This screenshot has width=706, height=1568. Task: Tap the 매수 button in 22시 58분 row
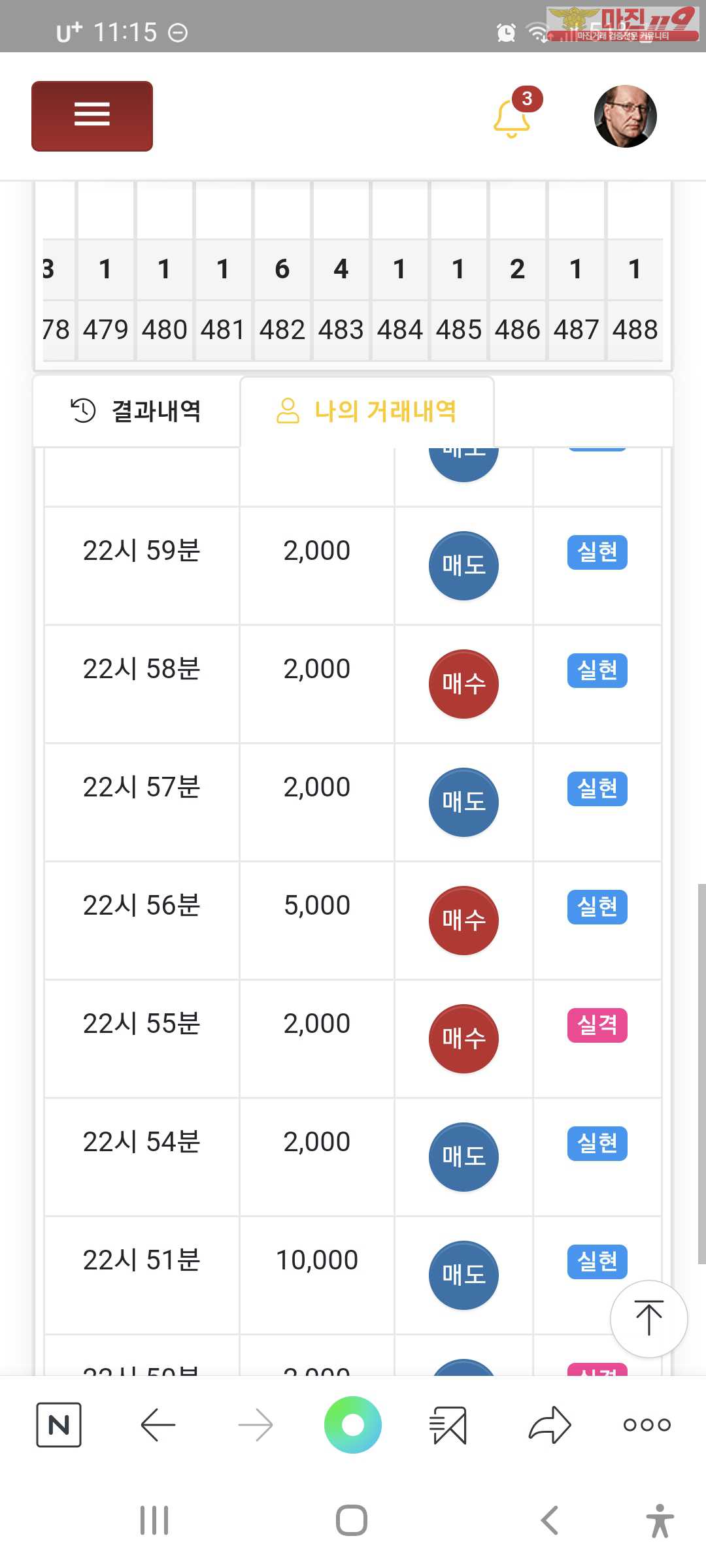463,684
